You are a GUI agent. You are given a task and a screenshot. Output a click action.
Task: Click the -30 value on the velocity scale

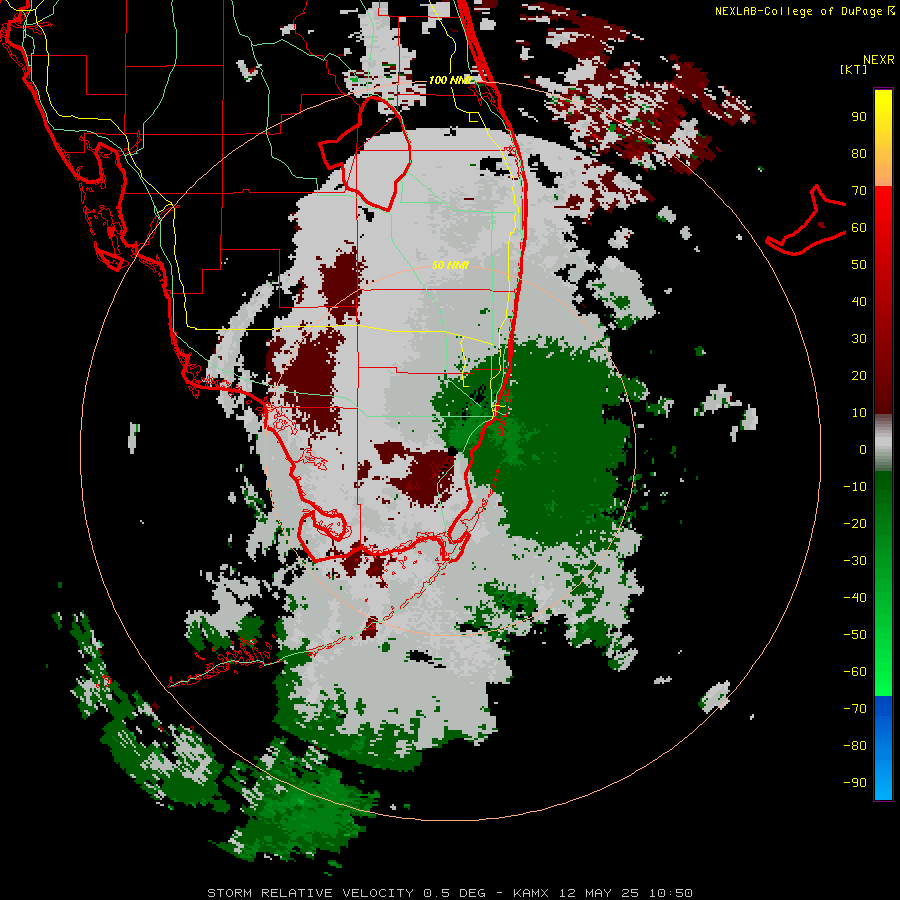[x=855, y=561]
